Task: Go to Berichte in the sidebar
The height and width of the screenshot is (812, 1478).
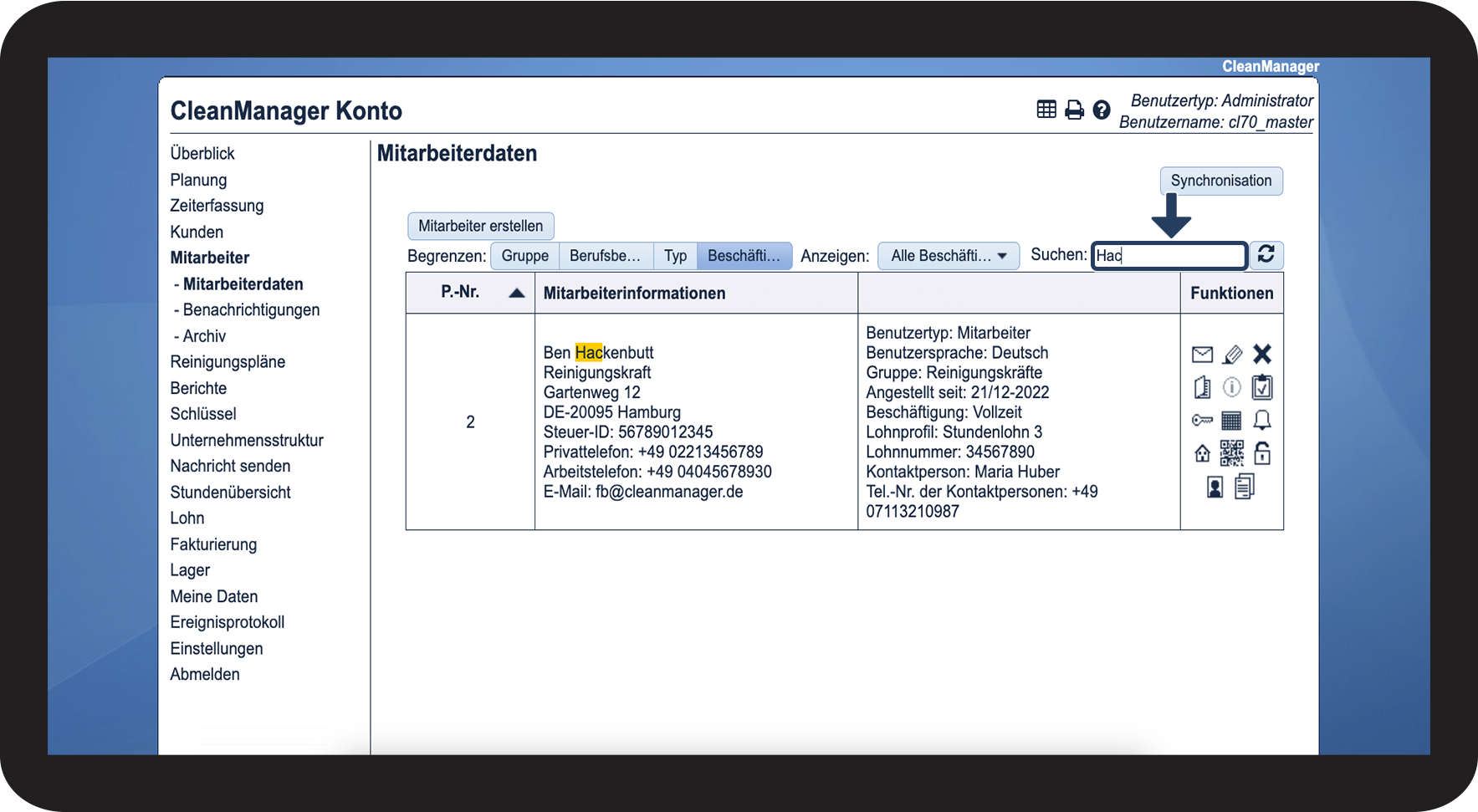Action: click(198, 388)
